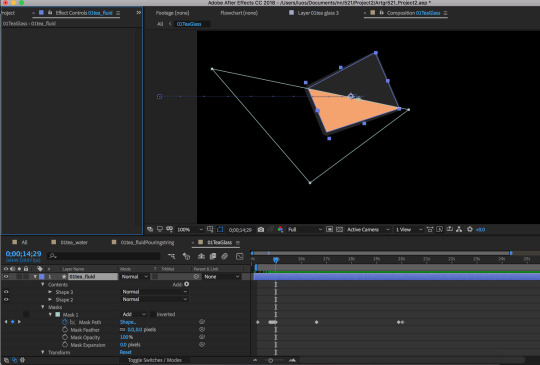Click the Toggle Switches / Modes button
Image resolution: width=540 pixels, height=365 pixels.
tap(155, 360)
